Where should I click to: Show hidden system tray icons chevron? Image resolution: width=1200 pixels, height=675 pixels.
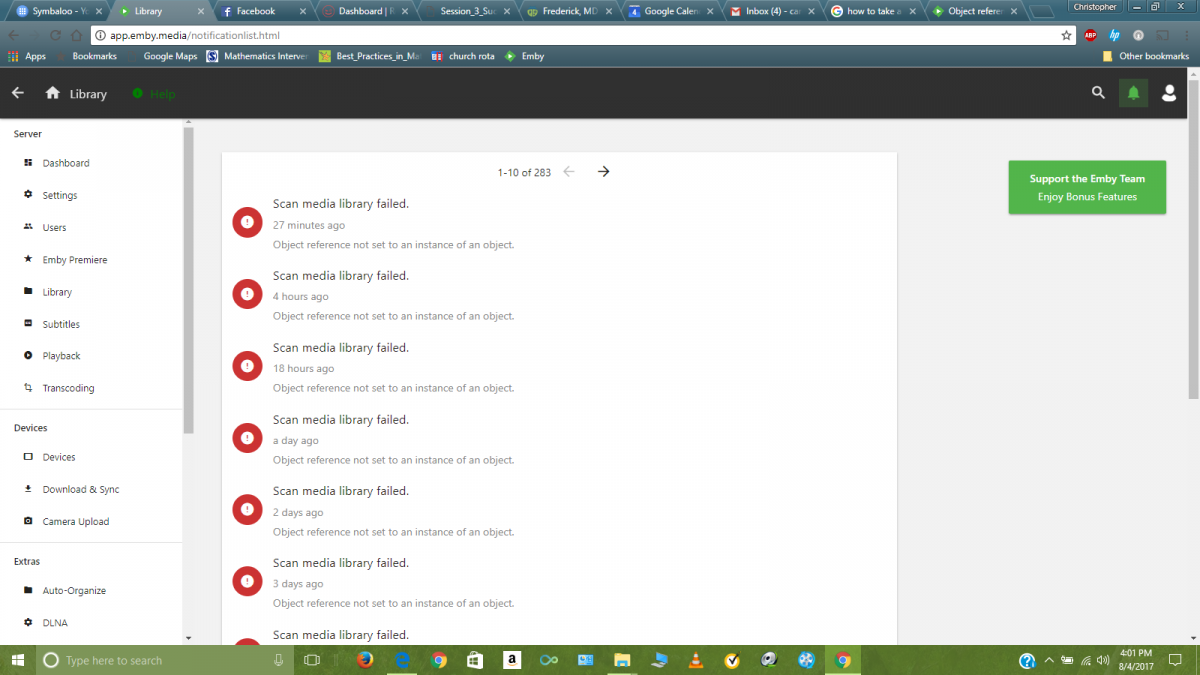click(x=1049, y=661)
